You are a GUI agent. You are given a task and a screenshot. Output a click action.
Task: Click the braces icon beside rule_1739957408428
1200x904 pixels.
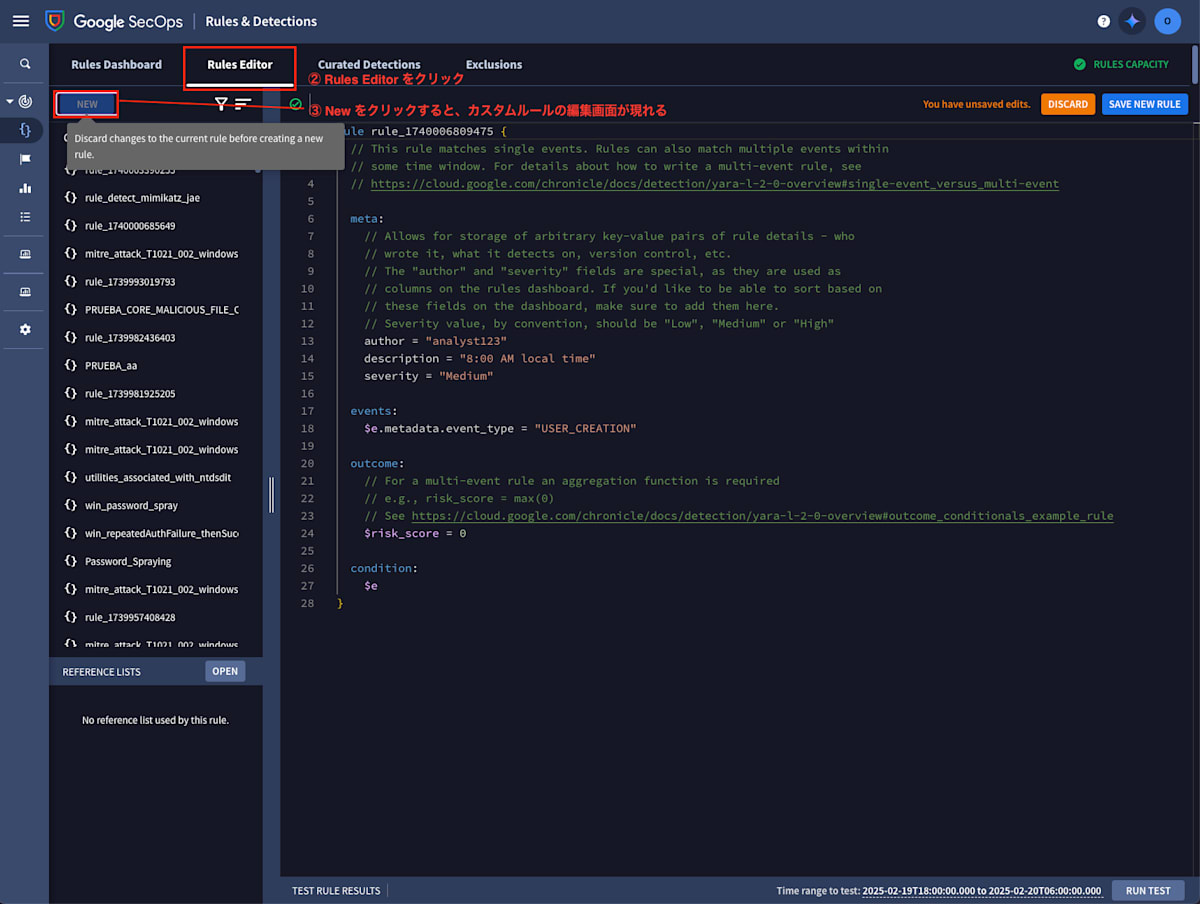(x=71, y=618)
